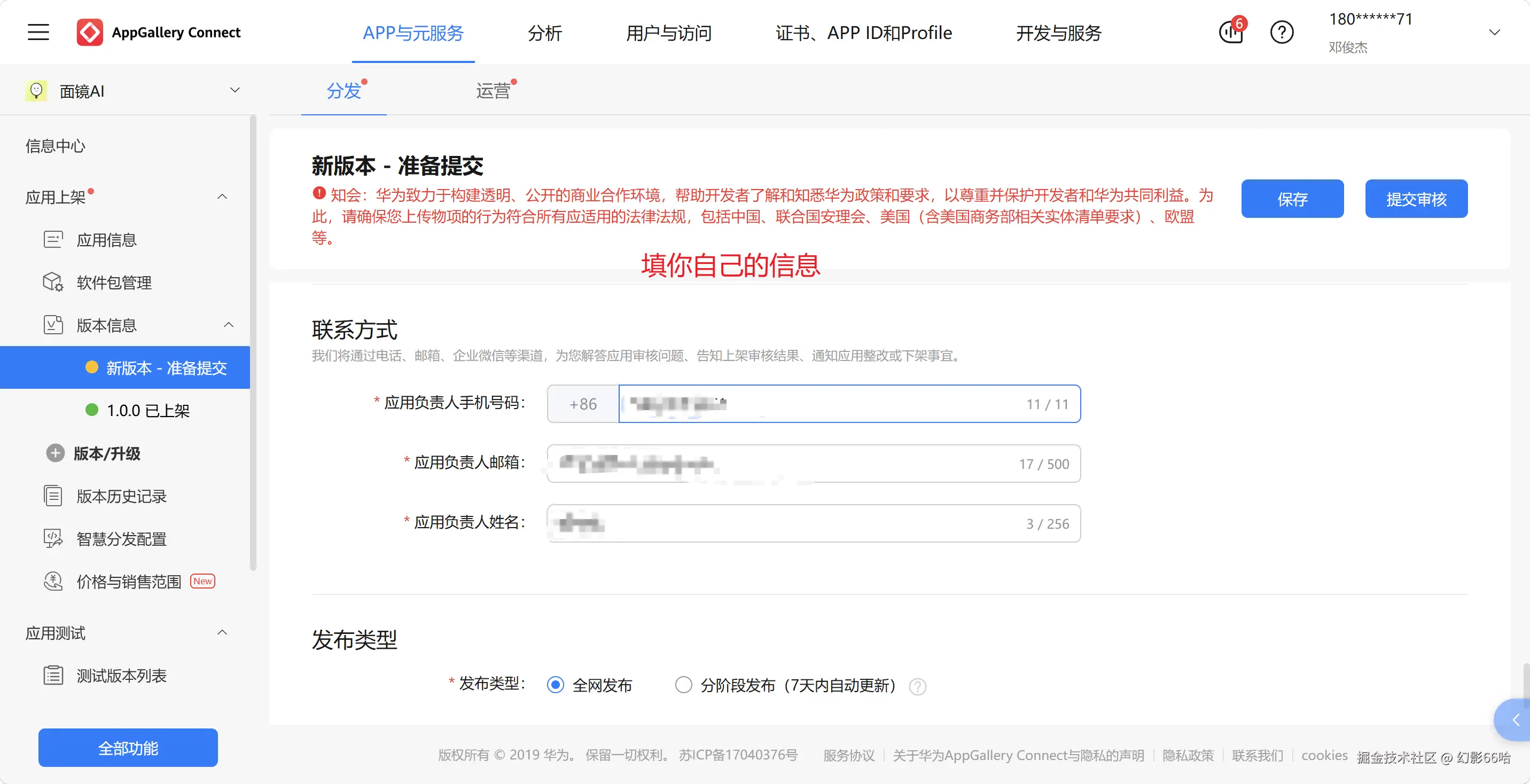Open 版本/升级 in the sidebar
1530x784 pixels.
(x=107, y=453)
